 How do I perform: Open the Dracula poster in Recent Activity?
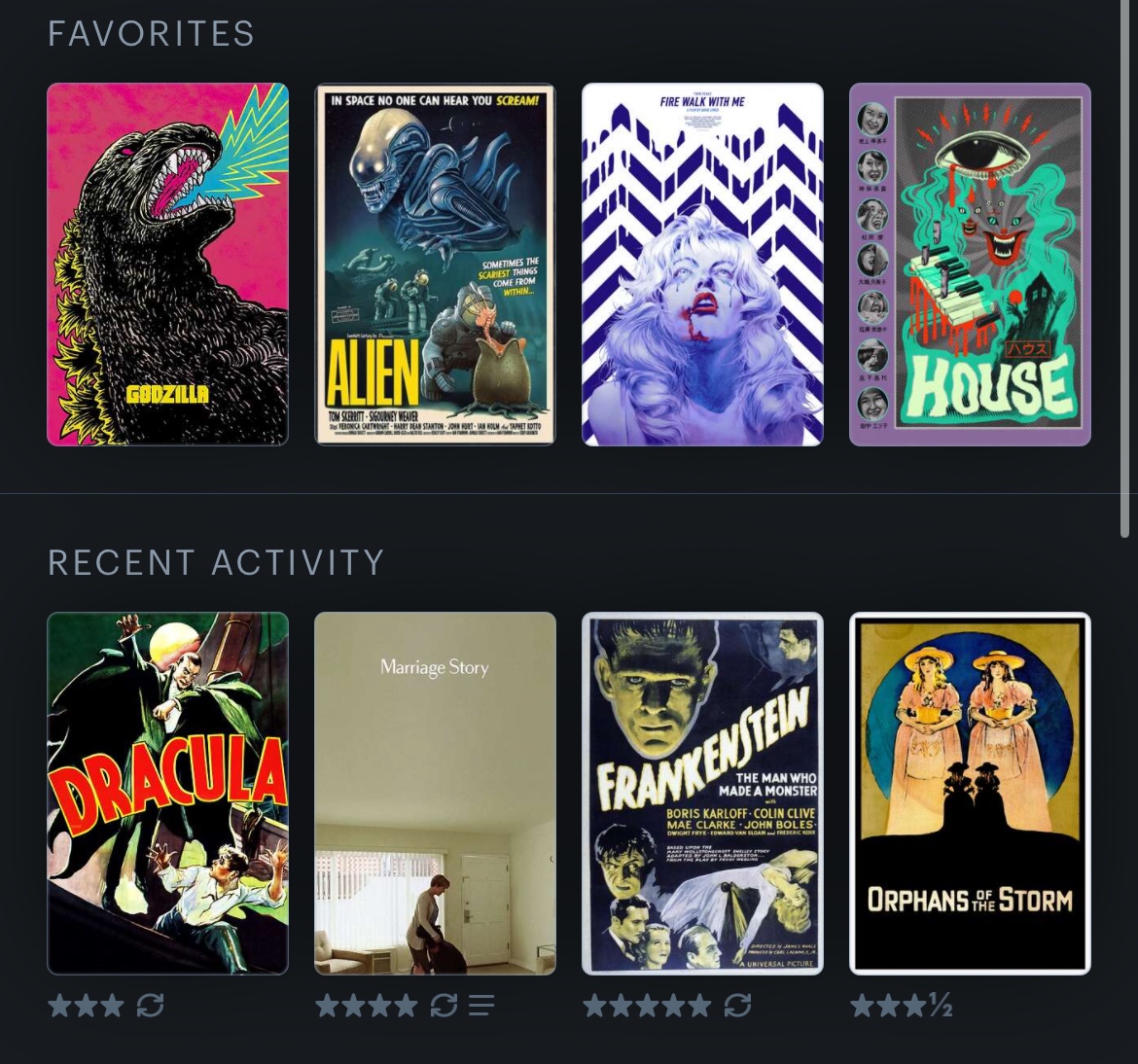click(167, 794)
